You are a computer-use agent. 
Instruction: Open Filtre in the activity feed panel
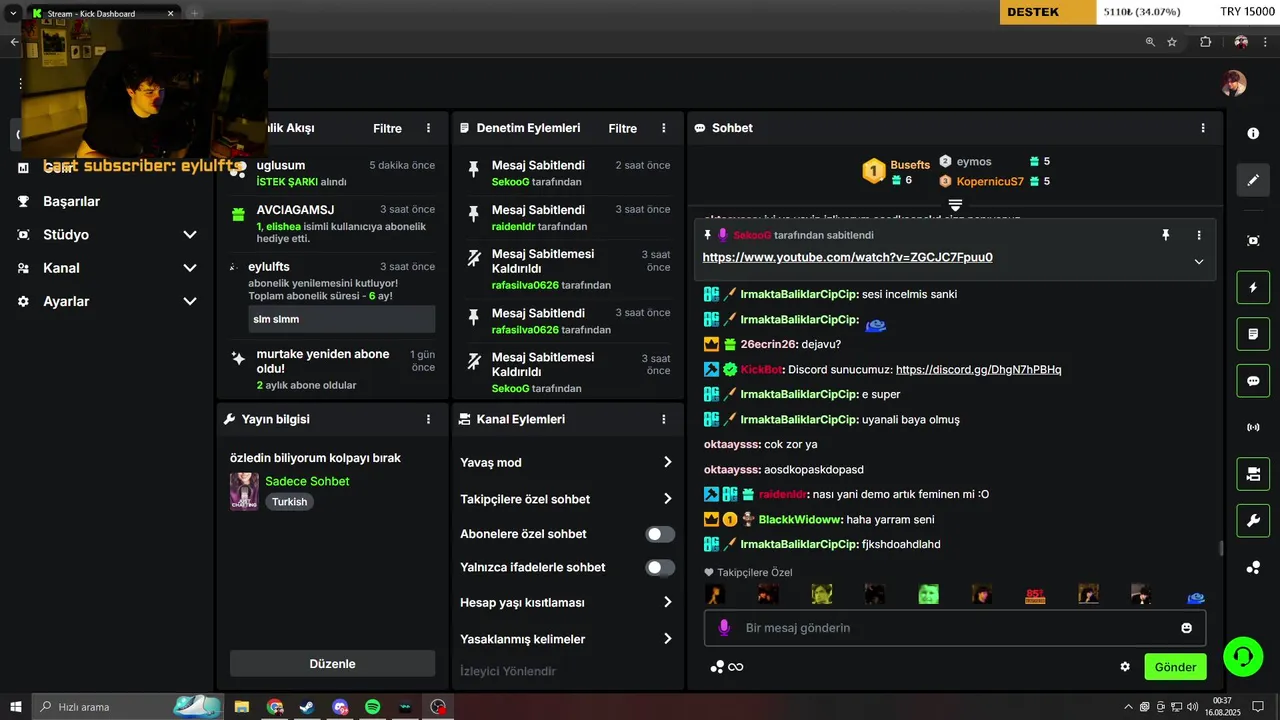(388, 128)
